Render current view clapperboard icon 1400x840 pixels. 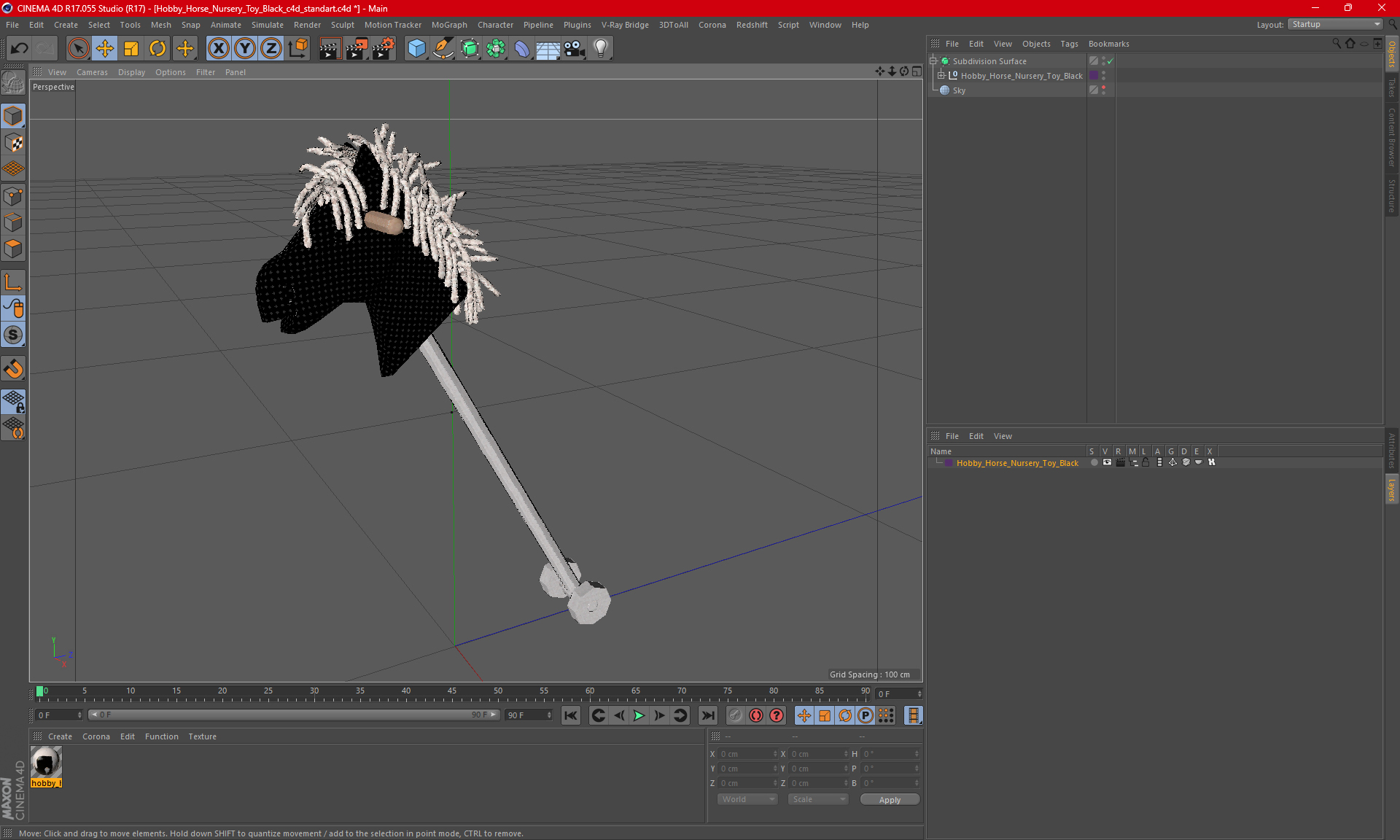330,48
